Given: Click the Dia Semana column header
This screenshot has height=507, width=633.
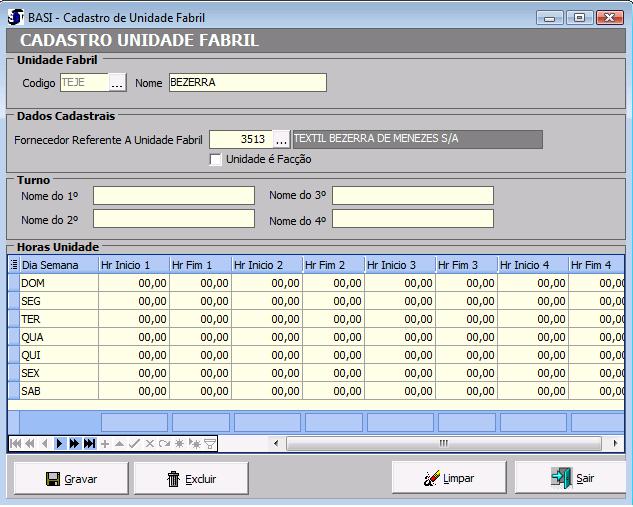Looking at the screenshot, I should click(57, 265).
